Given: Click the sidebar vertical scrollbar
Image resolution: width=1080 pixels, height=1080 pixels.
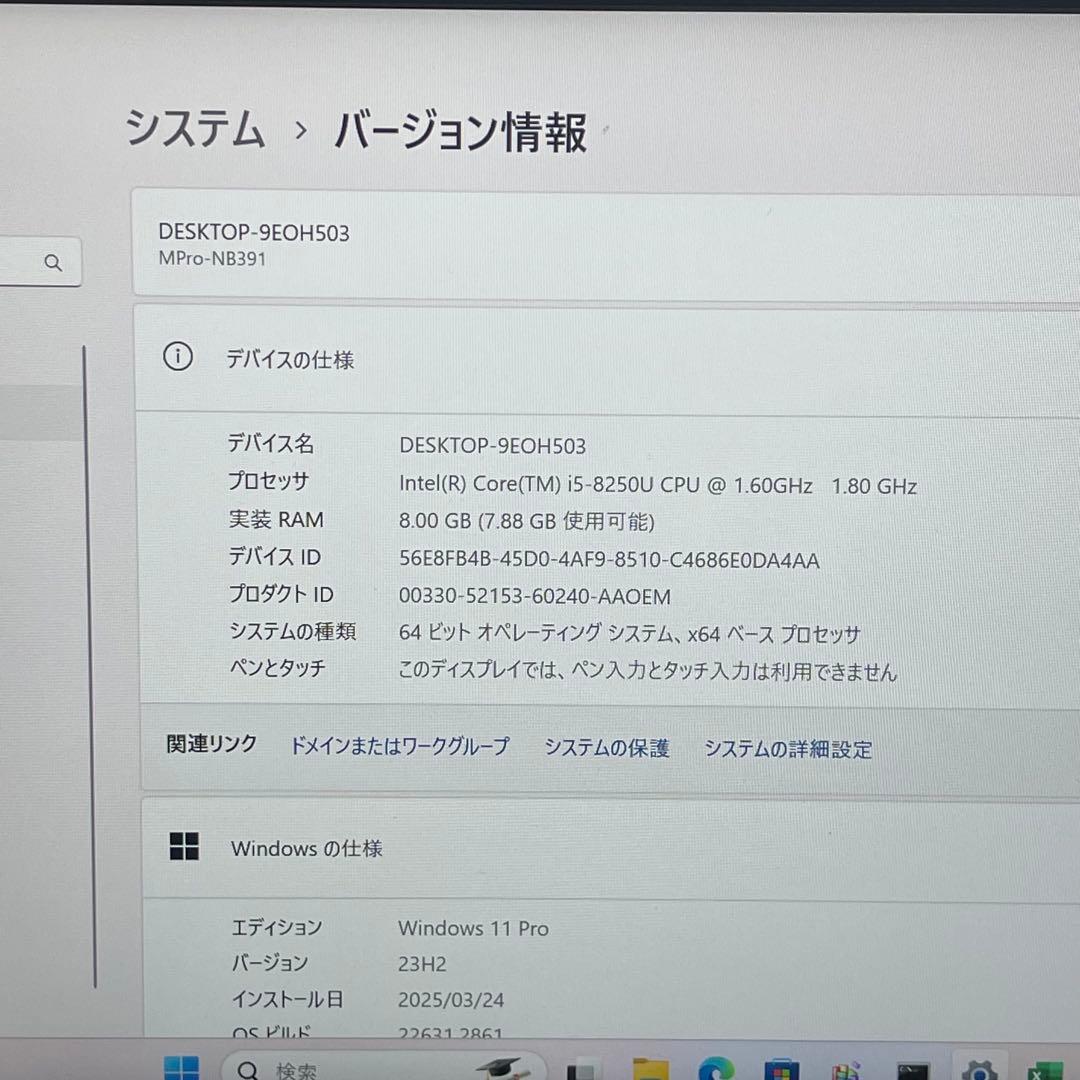Looking at the screenshot, I should [89, 666].
